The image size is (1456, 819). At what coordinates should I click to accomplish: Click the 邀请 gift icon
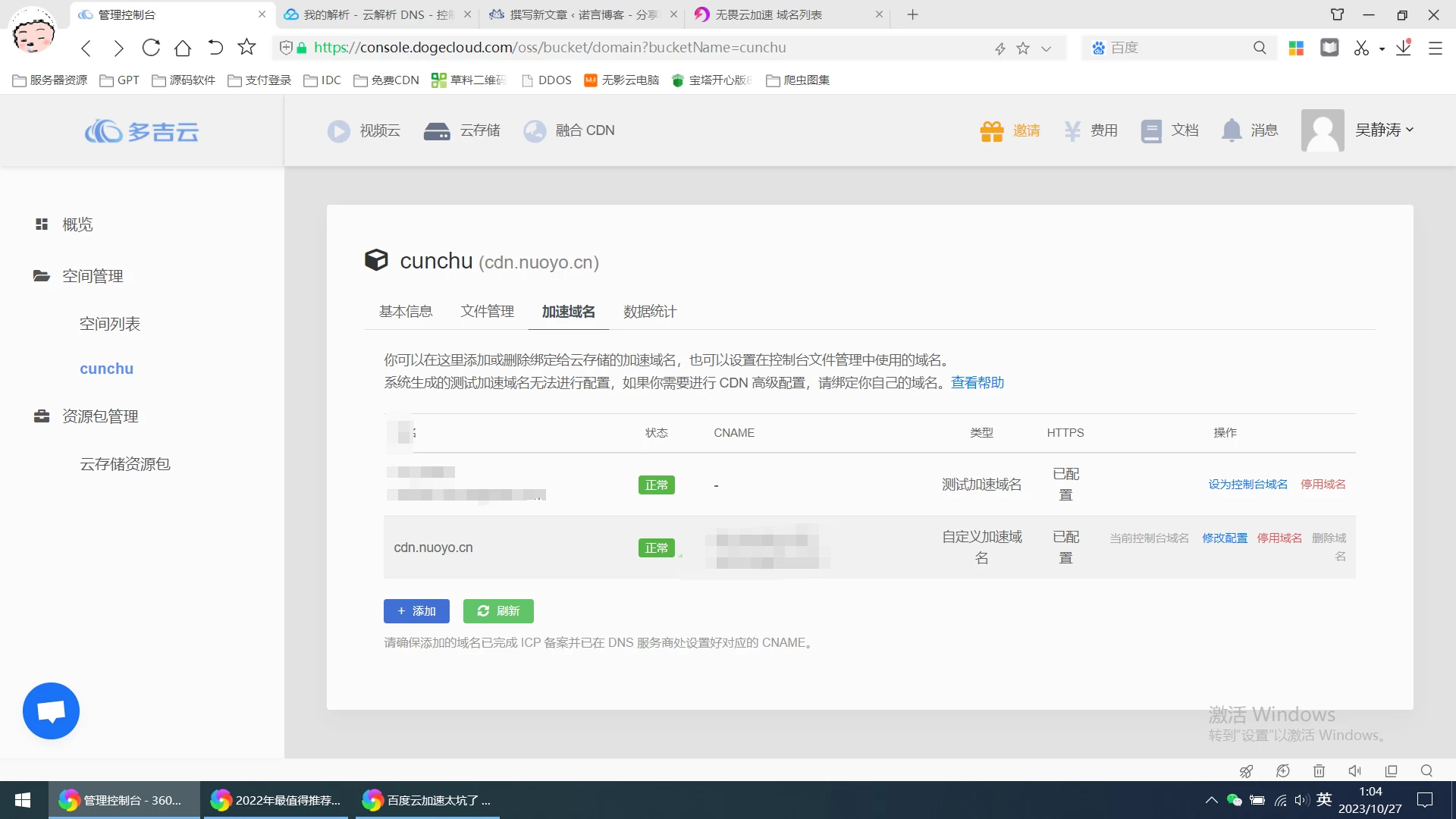point(991,131)
